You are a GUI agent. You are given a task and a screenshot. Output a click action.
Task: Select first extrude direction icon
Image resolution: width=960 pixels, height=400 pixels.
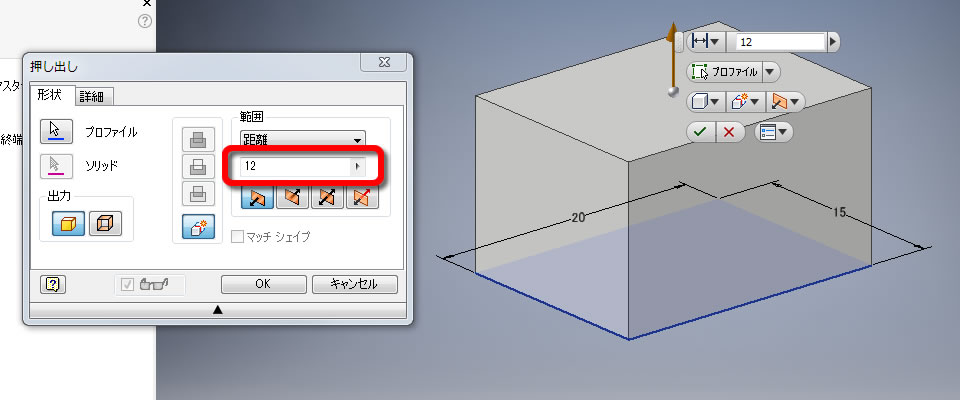pyautogui.click(x=257, y=197)
